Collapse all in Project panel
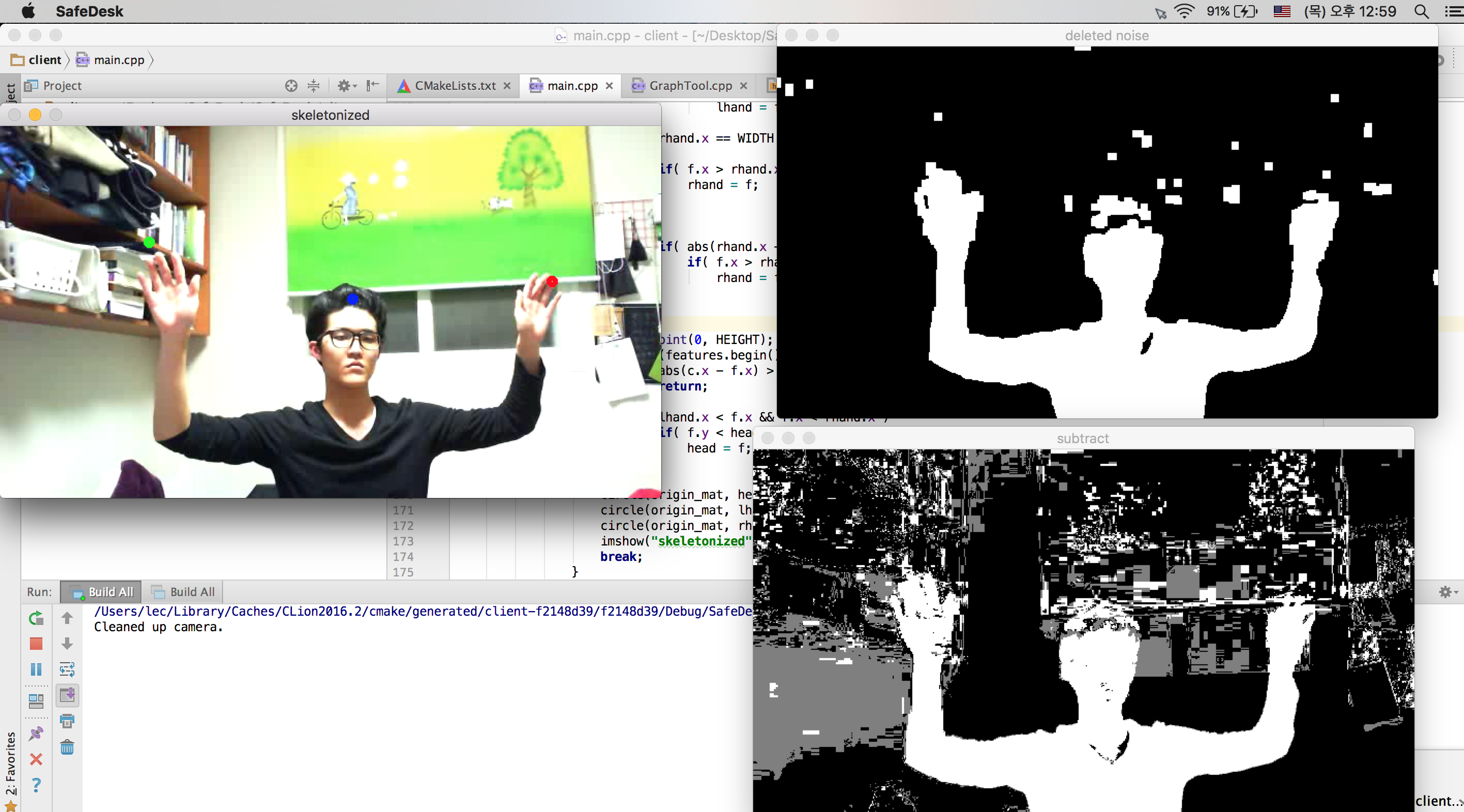 (313, 86)
